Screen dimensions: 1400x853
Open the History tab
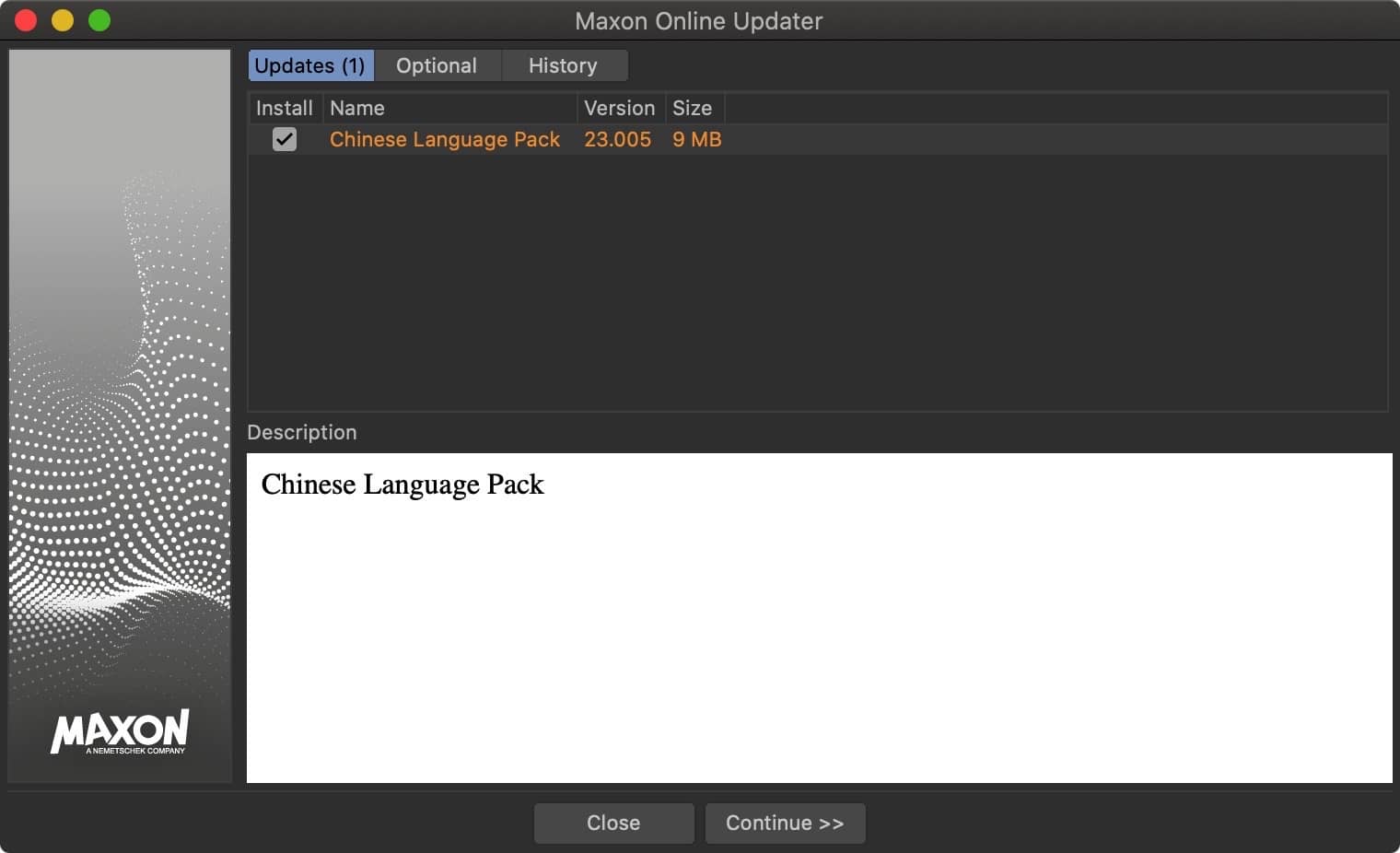point(564,65)
